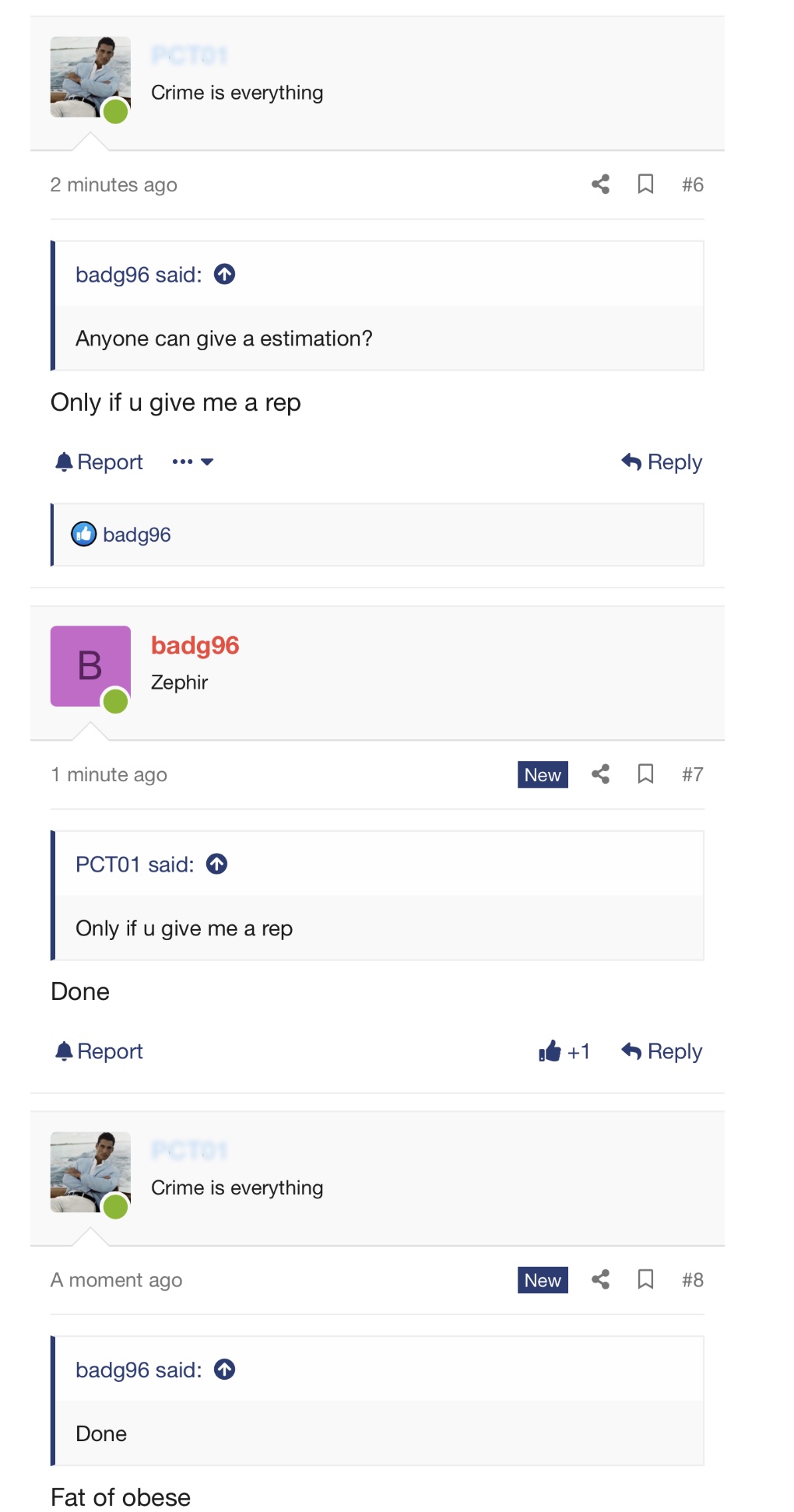Give +1 thumbs up to post #7
This screenshot has height=1512, width=794.
564,1051
